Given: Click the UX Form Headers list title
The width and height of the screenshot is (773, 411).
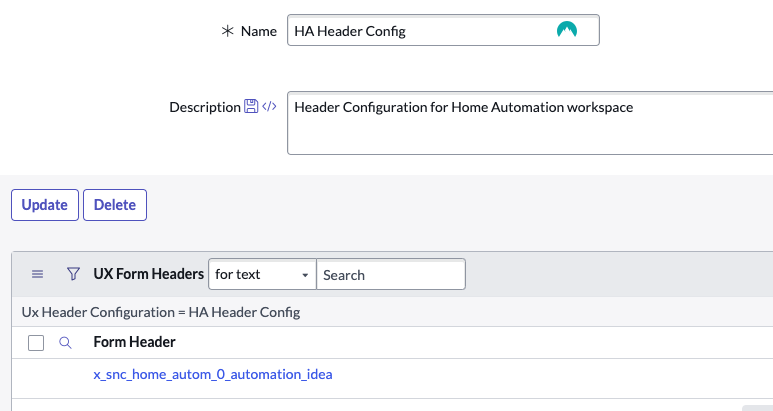Looking at the screenshot, I should pyautogui.click(x=149, y=274).
